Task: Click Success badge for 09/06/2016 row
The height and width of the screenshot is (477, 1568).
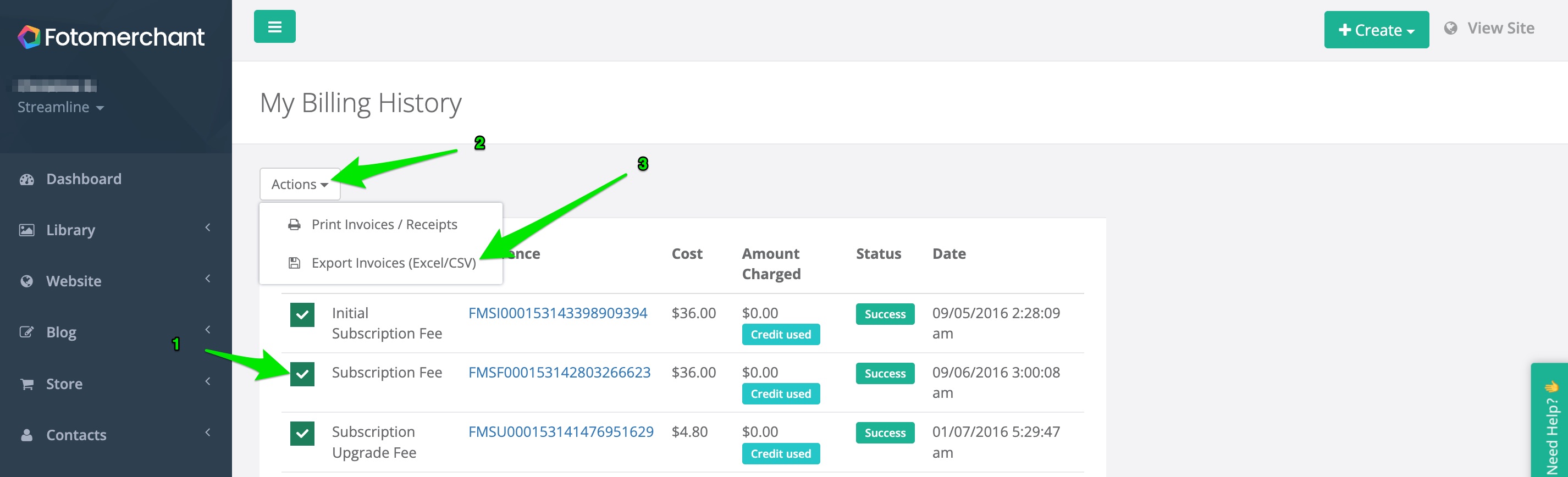Action: (885, 374)
